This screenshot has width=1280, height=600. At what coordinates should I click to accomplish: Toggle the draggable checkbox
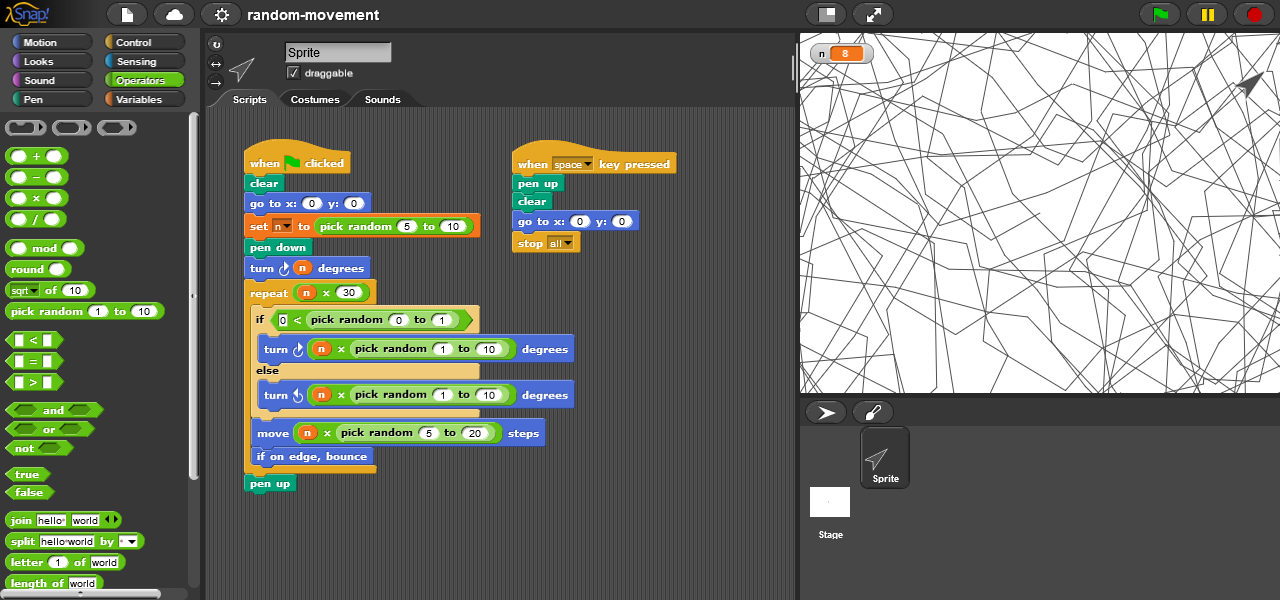293,73
